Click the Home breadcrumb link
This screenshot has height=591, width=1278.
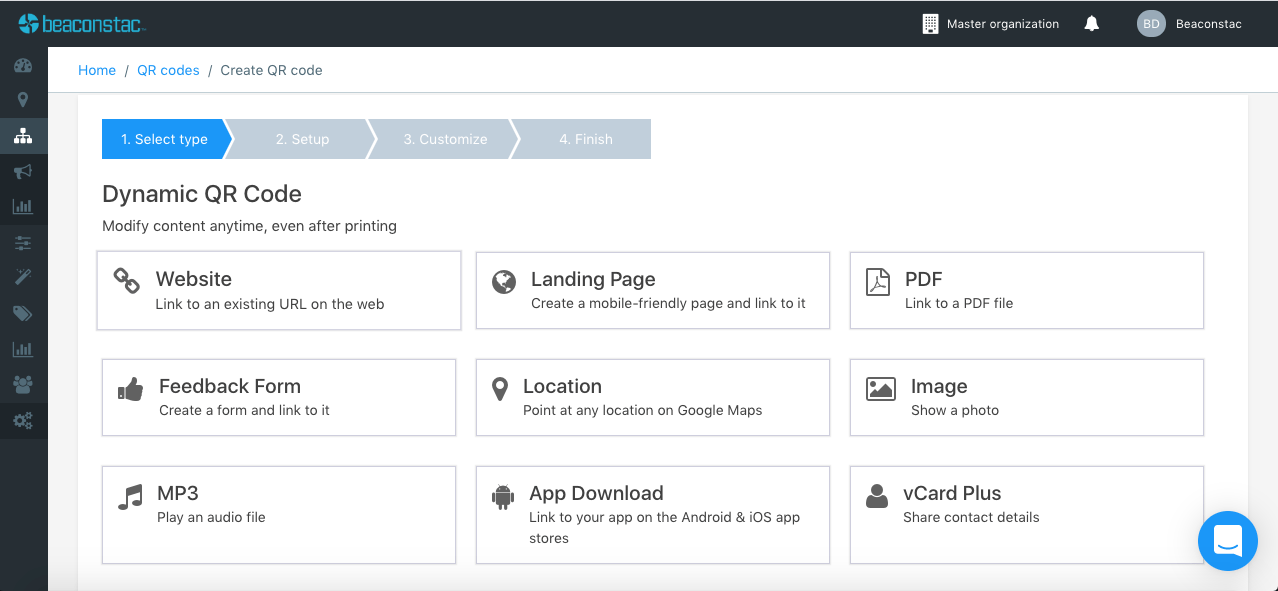pyautogui.click(x=97, y=70)
